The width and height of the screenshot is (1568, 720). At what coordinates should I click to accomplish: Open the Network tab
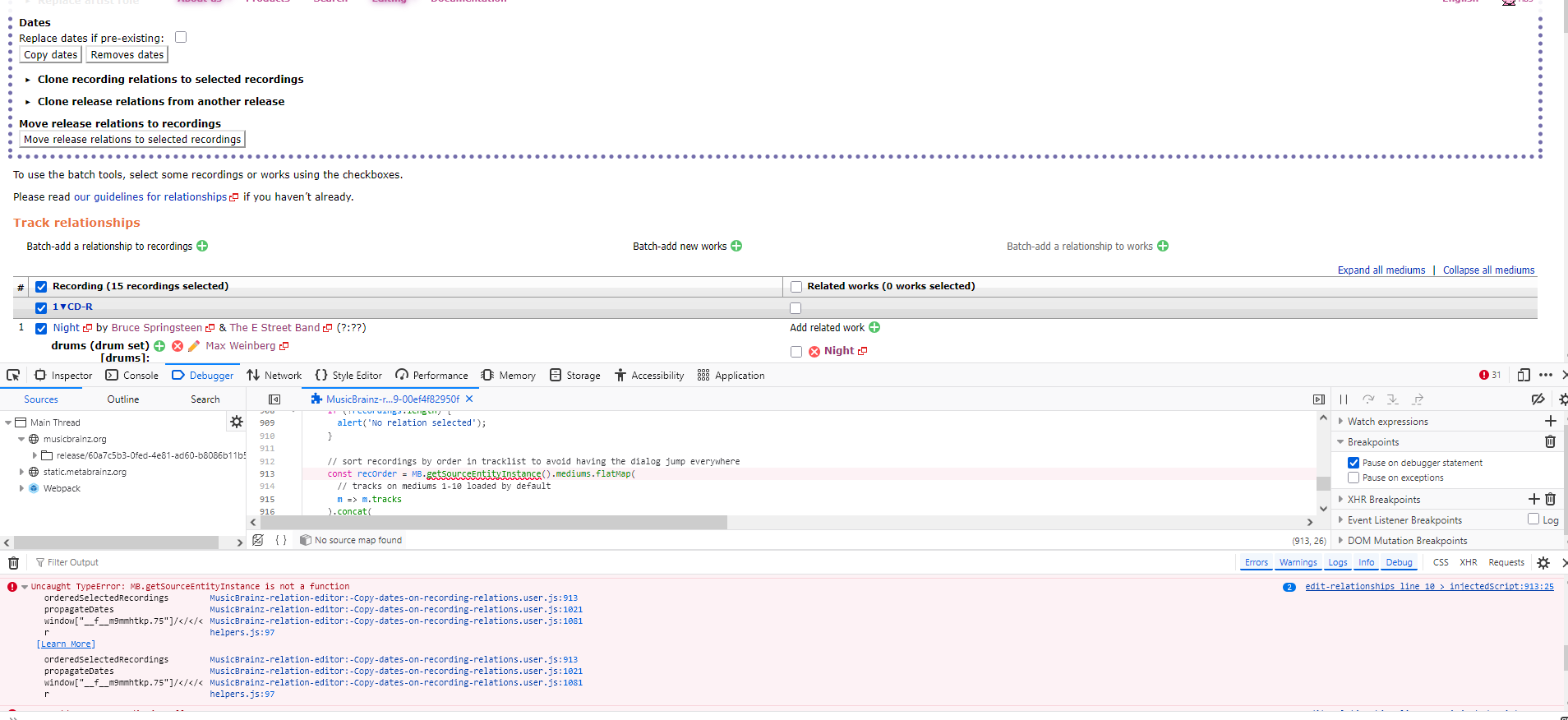274,375
